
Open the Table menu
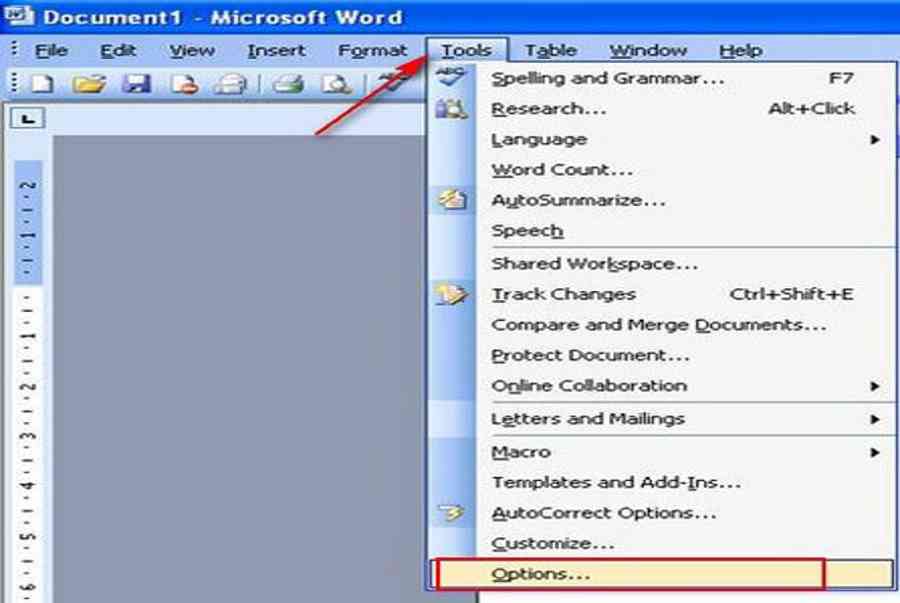click(550, 50)
